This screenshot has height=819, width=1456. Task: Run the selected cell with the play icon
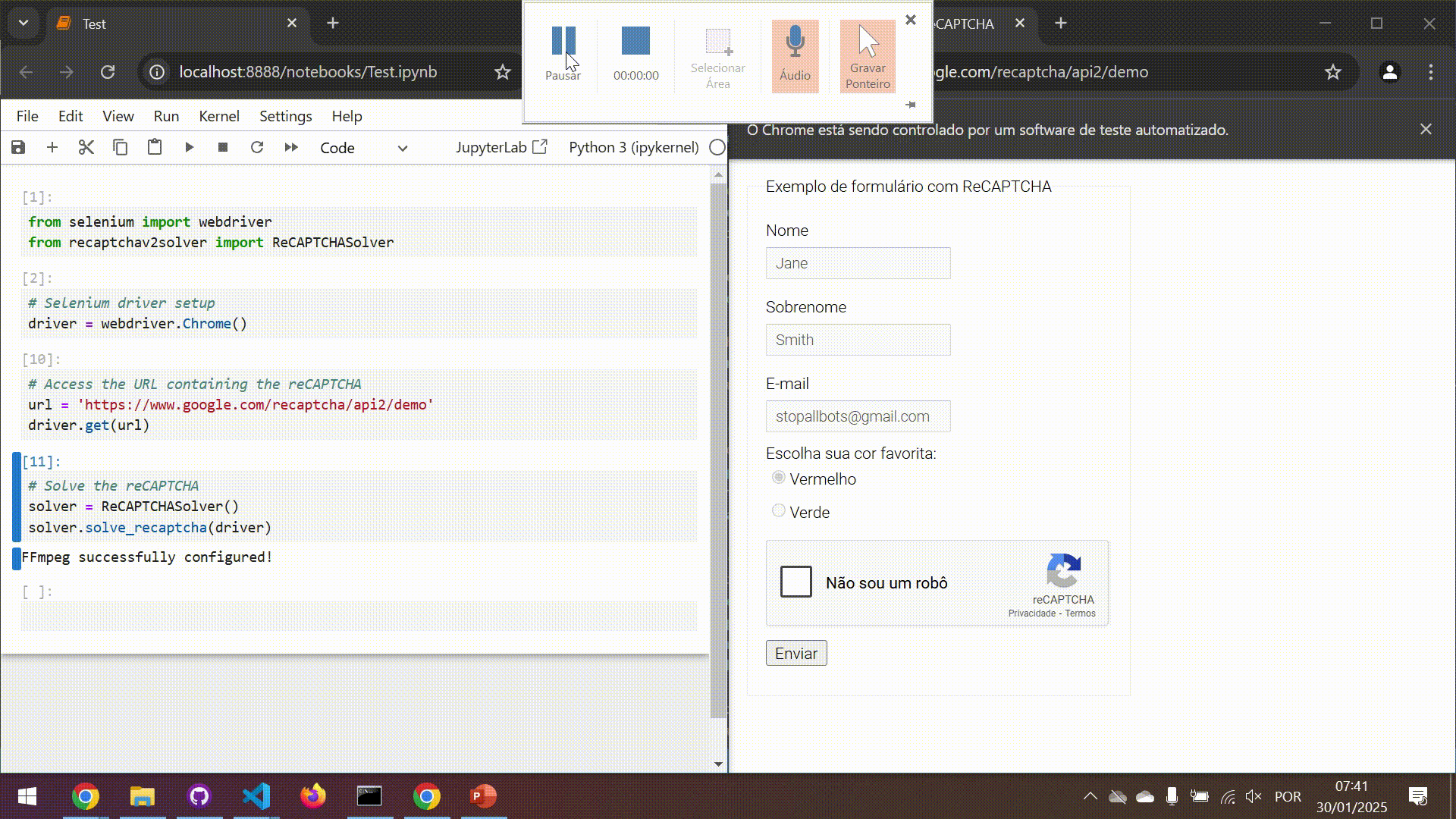point(190,147)
